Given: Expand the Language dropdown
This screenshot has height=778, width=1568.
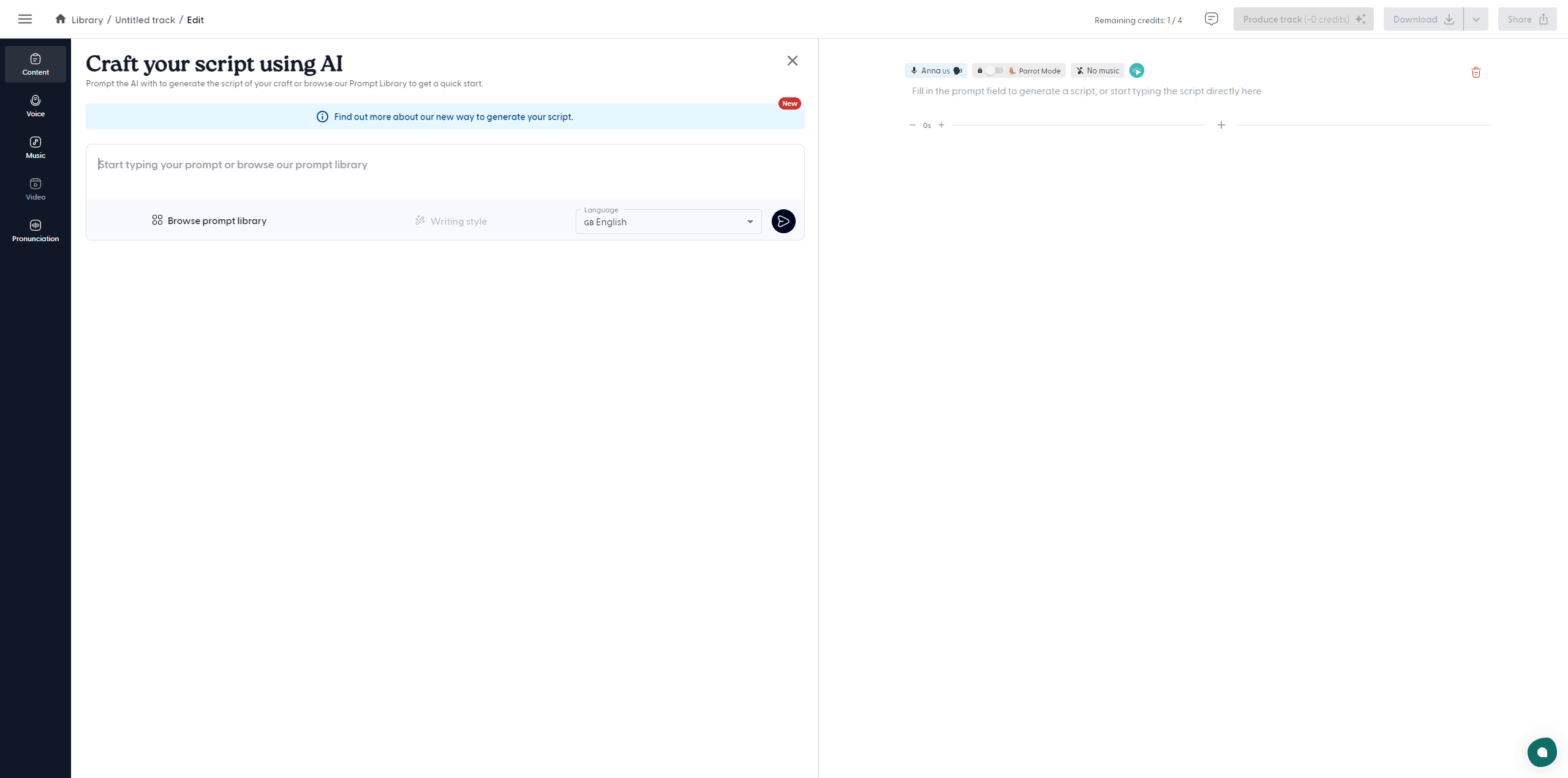Looking at the screenshot, I should (669, 222).
